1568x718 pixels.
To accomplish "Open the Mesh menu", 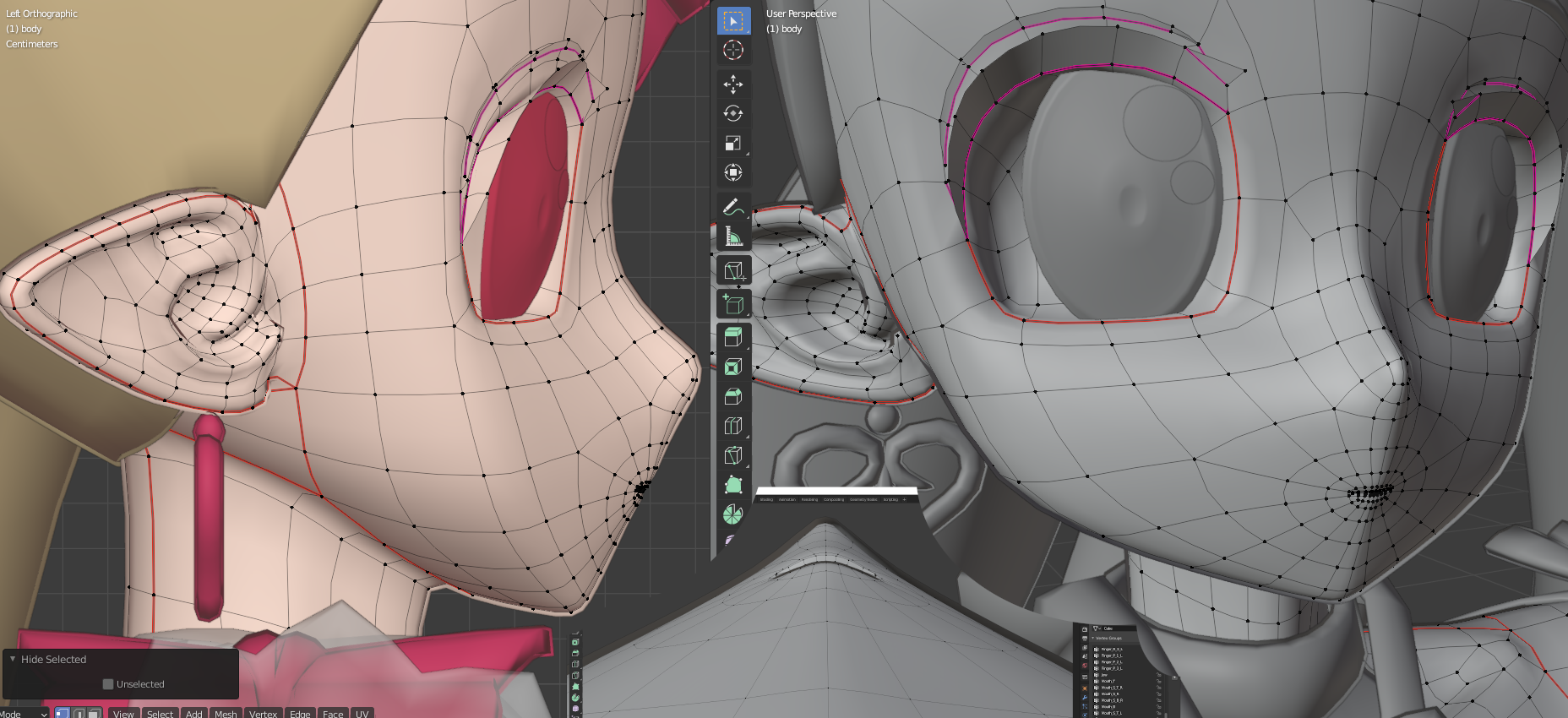I will click(226, 714).
